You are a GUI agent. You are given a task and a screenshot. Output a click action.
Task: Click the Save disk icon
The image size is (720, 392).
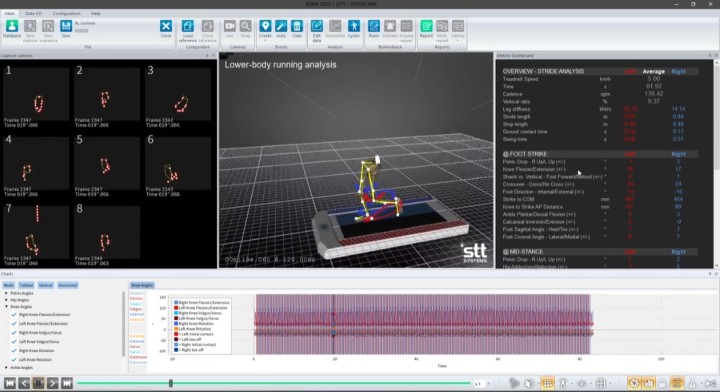tap(66, 26)
